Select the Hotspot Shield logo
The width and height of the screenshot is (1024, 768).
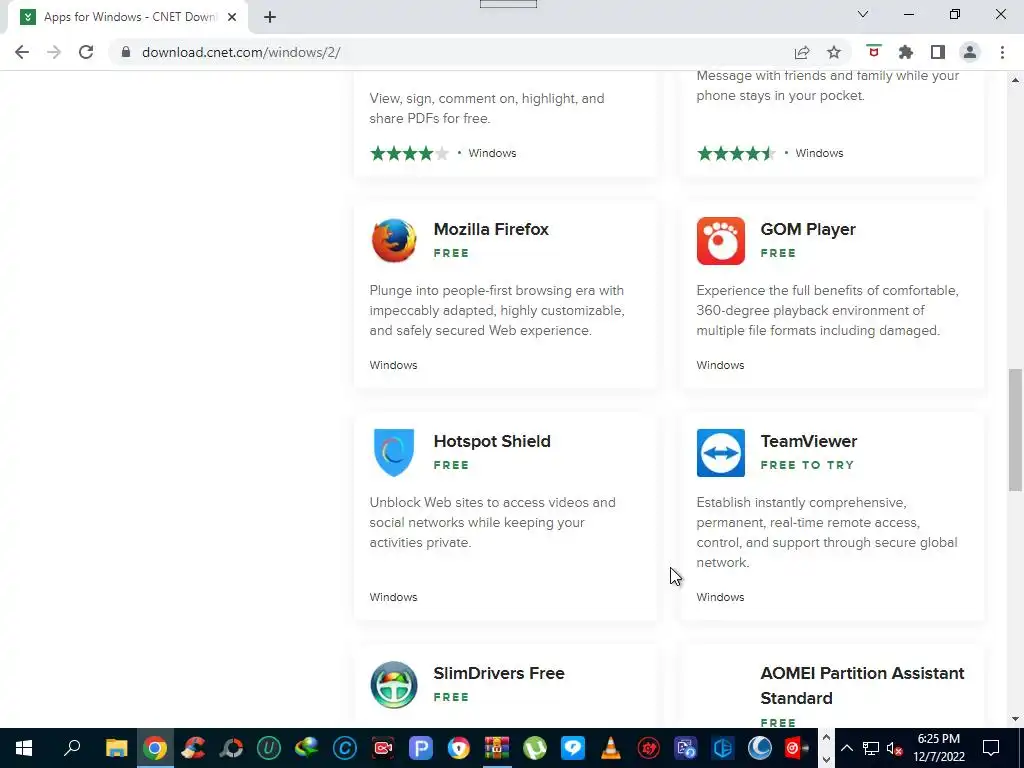click(394, 452)
